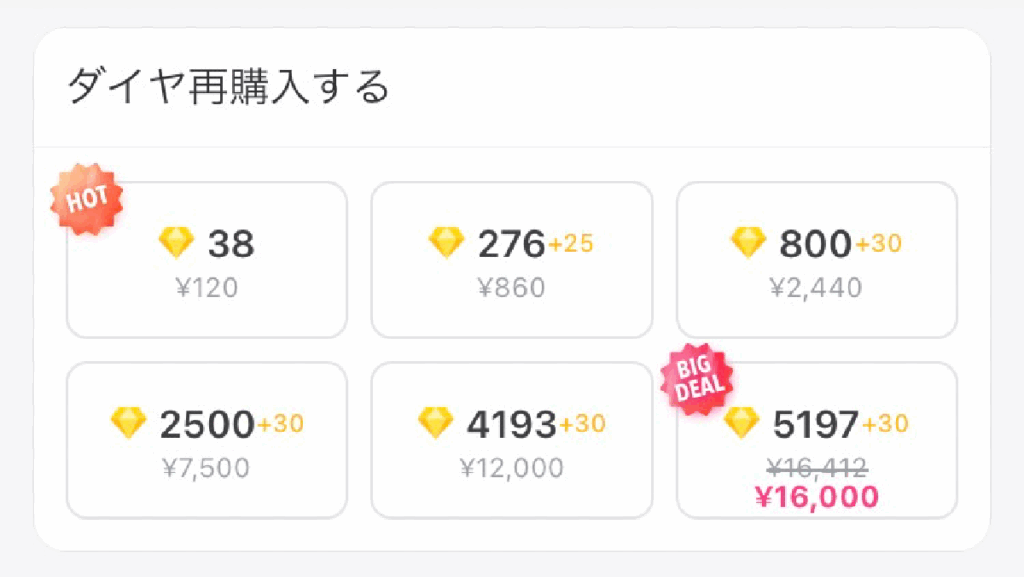This screenshot has height=577, width=1024.
Task: Click the ダイヤ再購入する heading
Action: 228,88
